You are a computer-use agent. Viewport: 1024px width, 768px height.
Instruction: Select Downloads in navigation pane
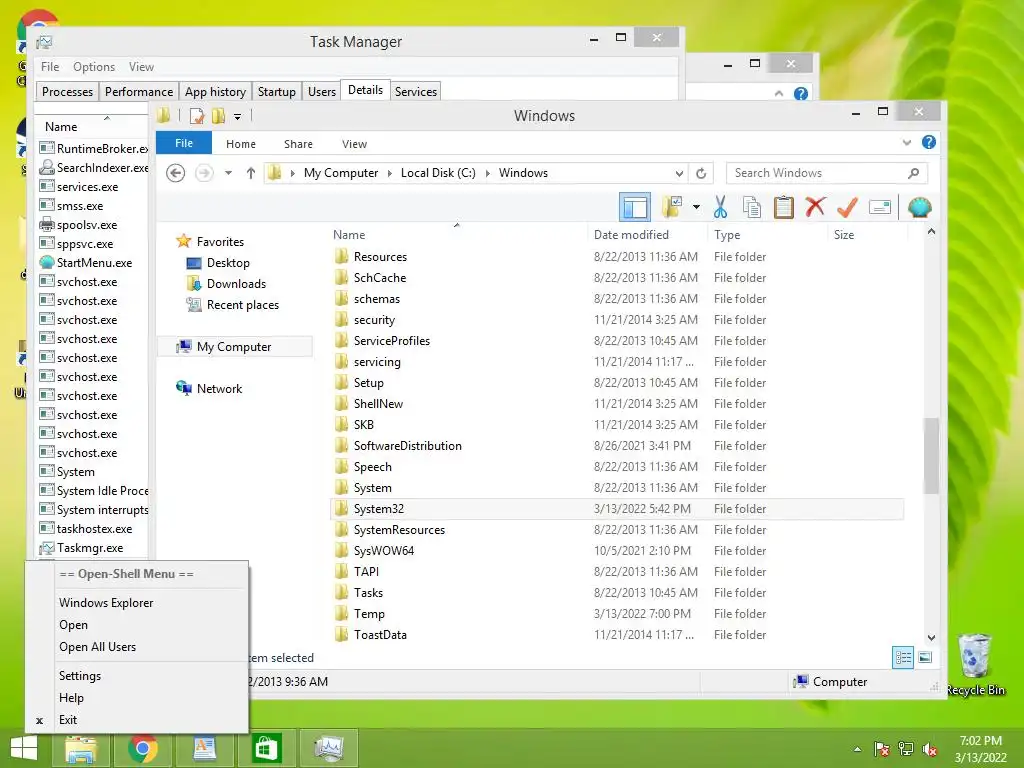click(236, 283)
